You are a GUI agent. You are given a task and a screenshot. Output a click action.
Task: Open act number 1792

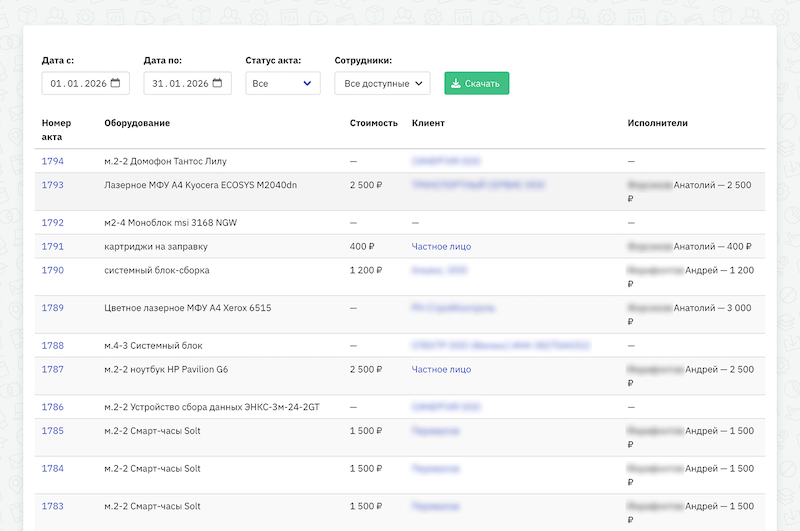(52, 223)
